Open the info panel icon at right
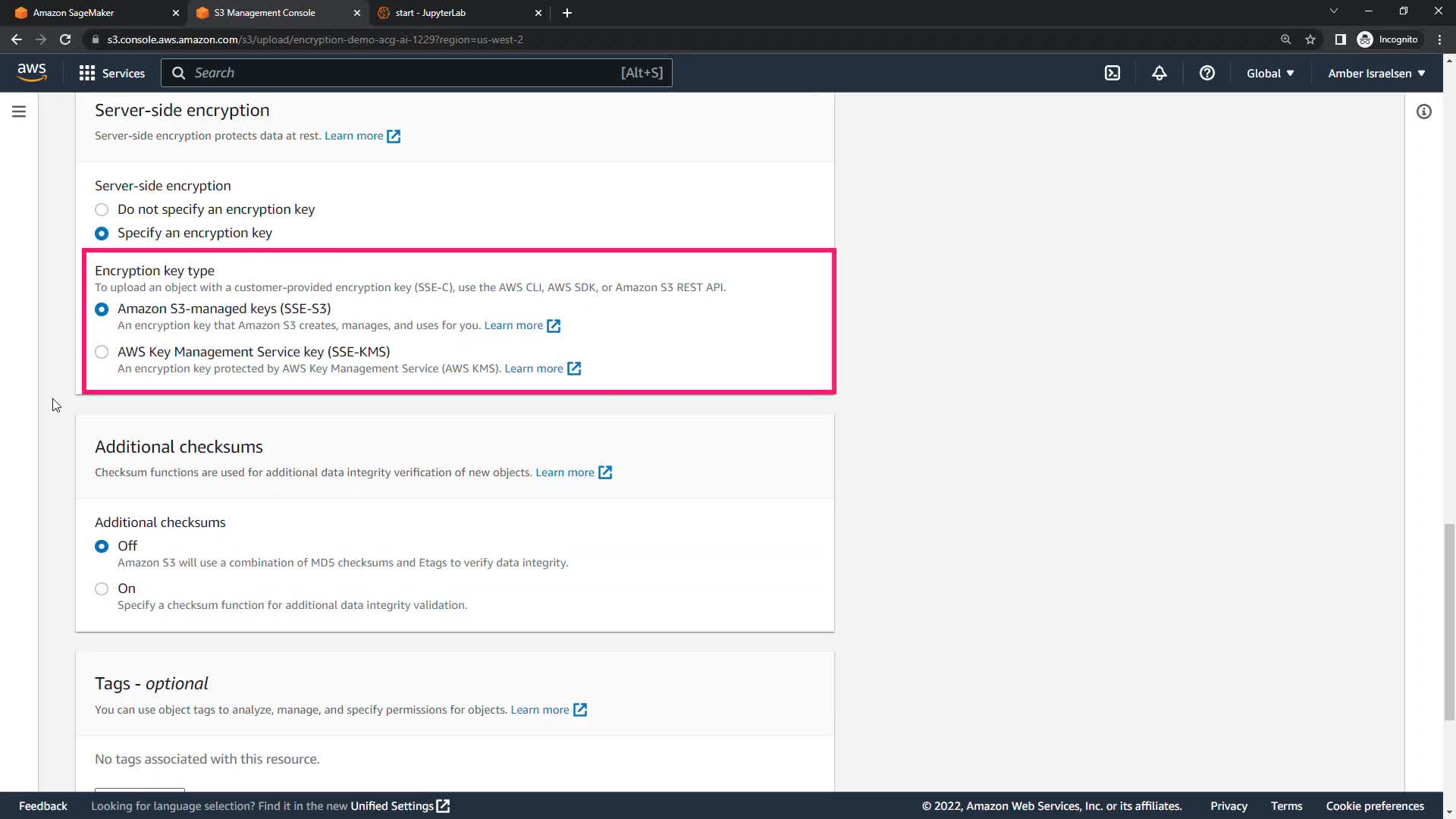Screen dimensions: 1456x819 point(1423,111)
